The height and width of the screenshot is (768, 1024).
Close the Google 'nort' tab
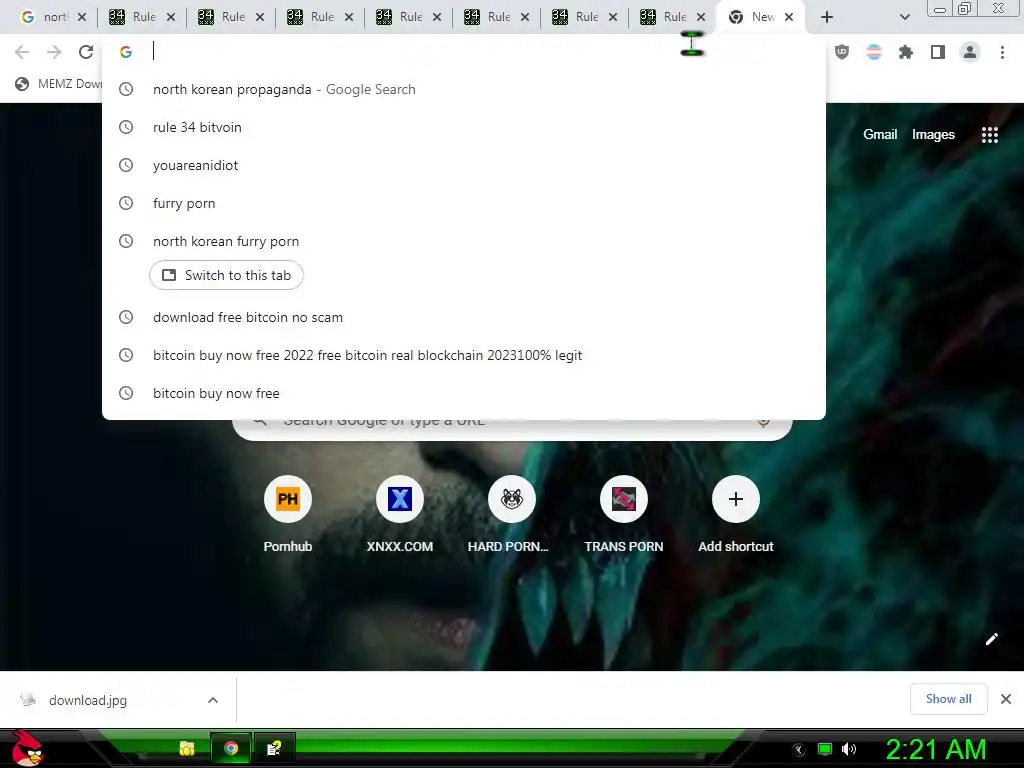point(82,17)
